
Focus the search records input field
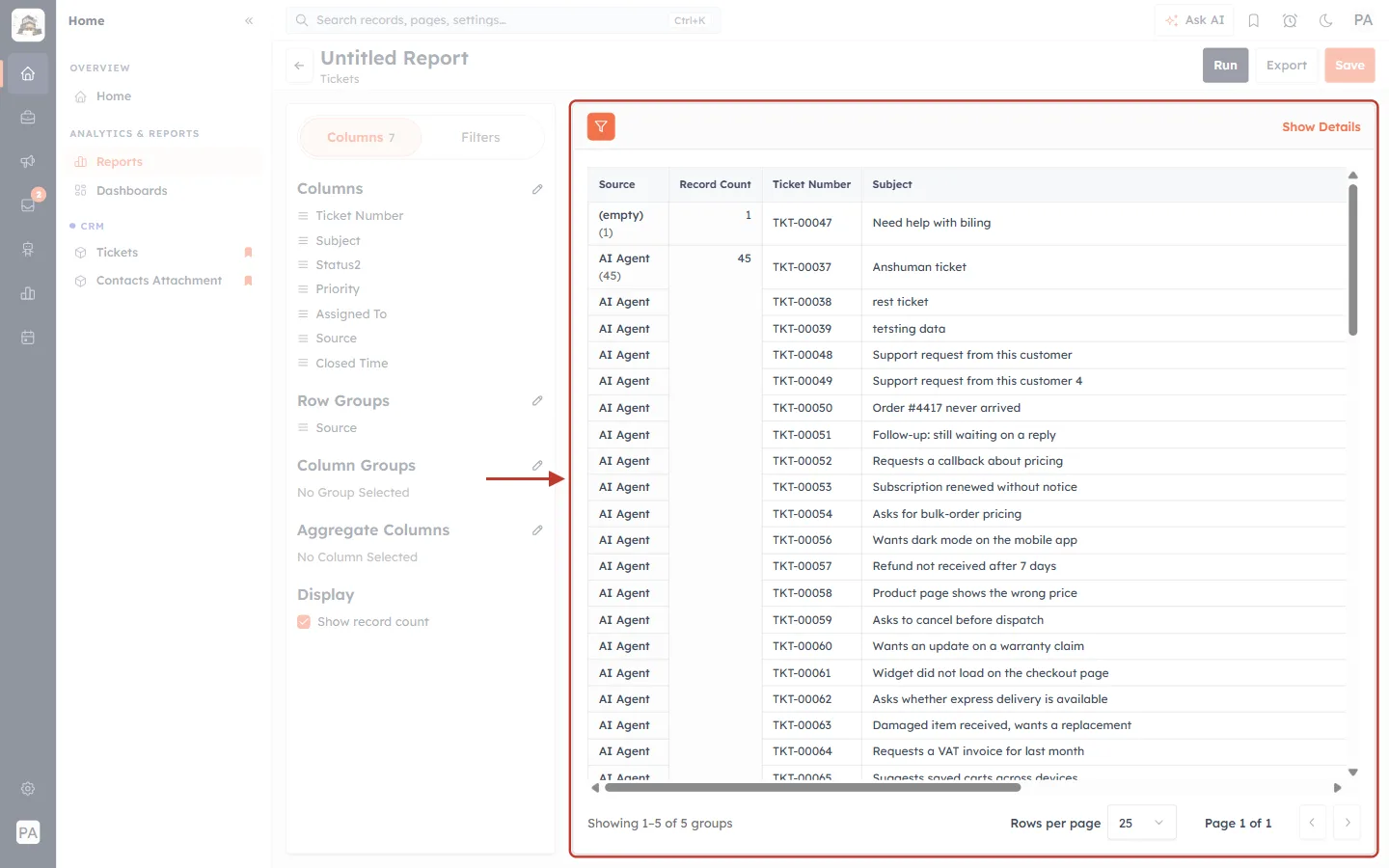(x=503, y=20)
